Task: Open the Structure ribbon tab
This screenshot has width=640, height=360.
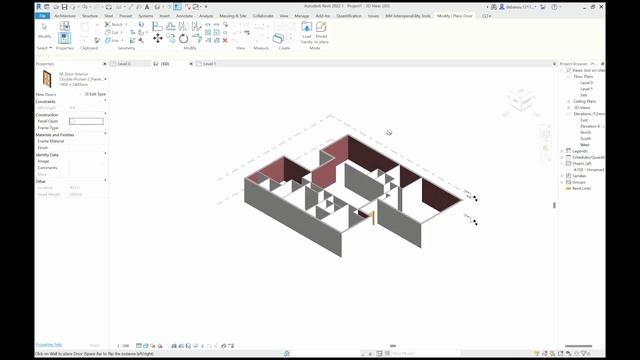Action: point(90,16)
